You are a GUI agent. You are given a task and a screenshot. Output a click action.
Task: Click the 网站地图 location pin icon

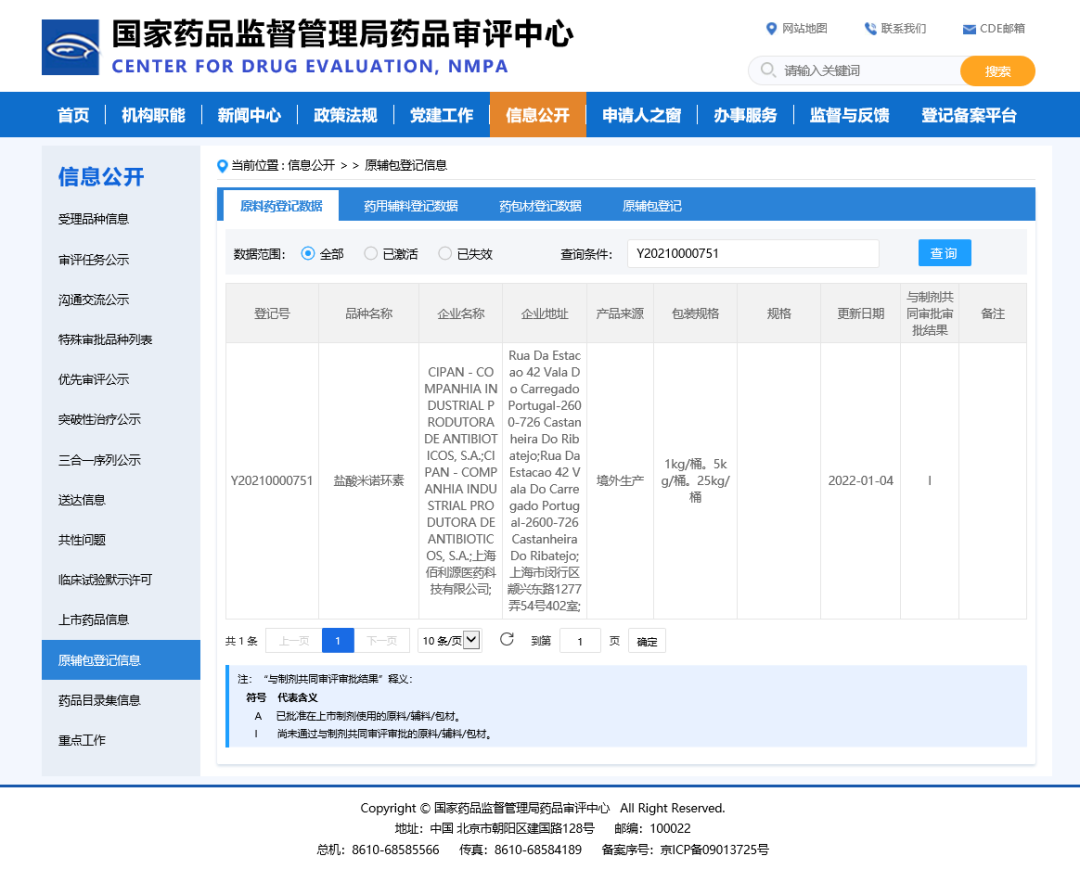click(x=771, y=29)
